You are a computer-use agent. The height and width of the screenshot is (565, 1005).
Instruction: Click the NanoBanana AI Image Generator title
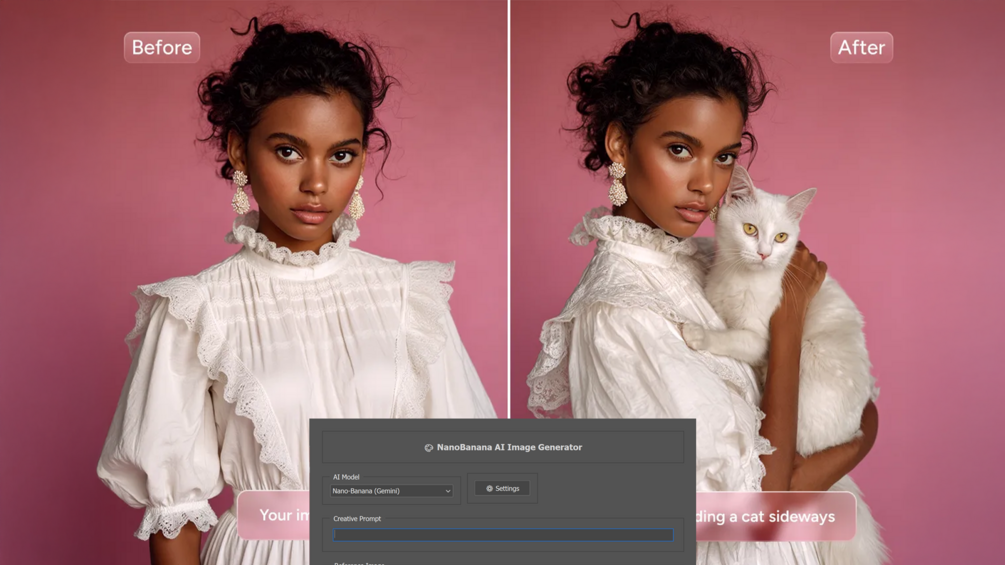point(503,447)
